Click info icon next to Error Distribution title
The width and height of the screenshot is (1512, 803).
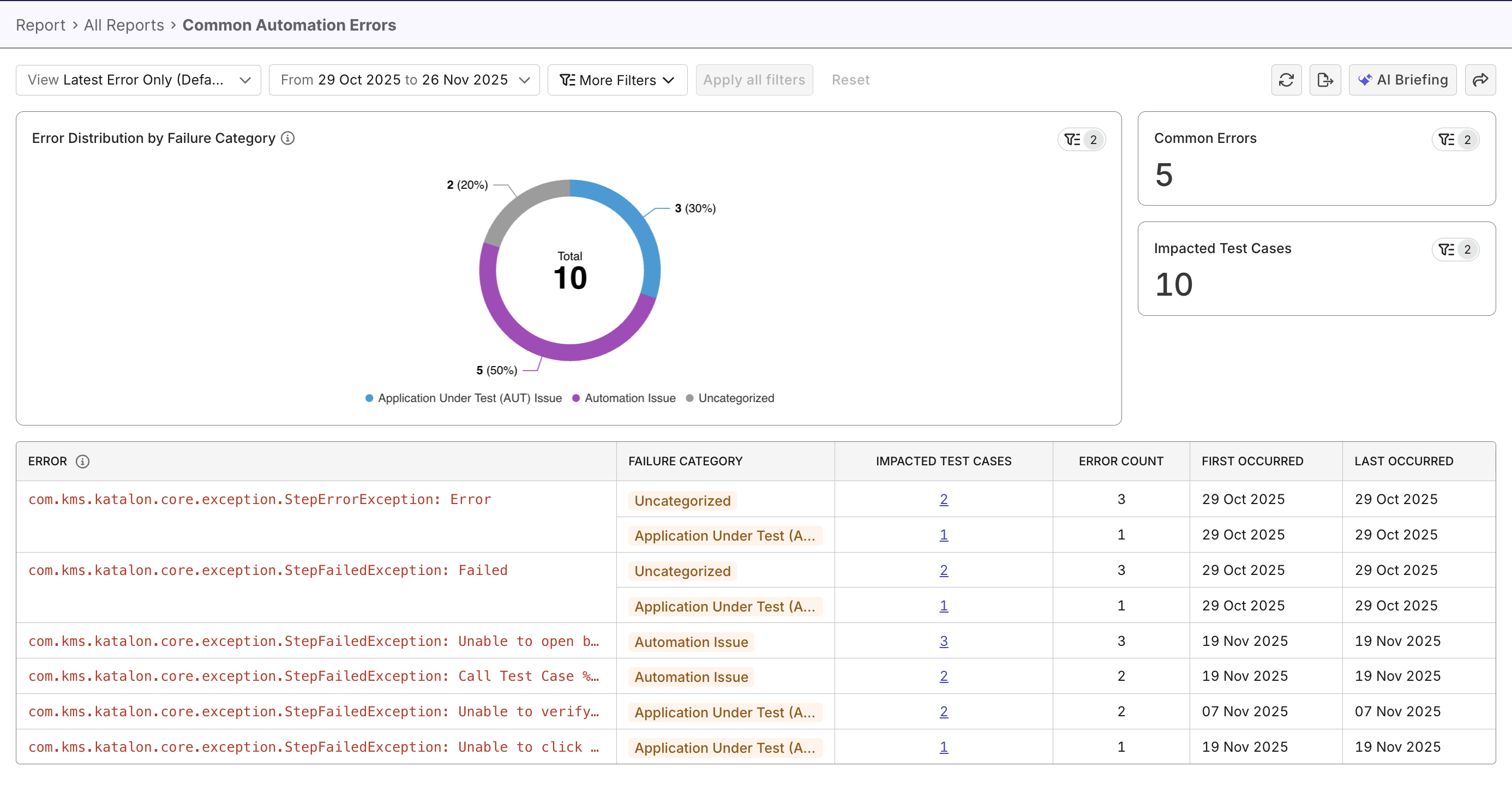tap(287, 138)
